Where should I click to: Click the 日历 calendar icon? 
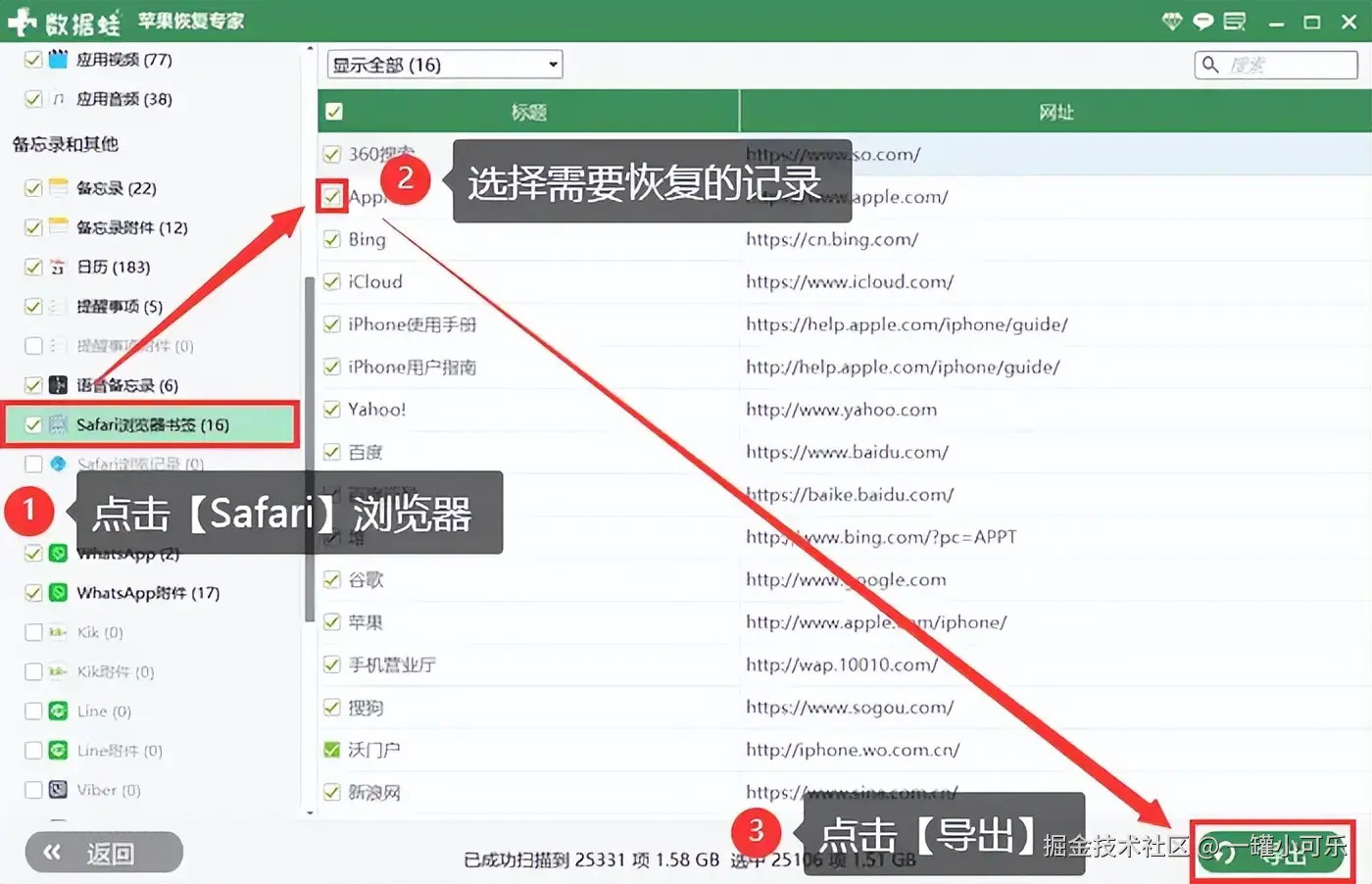(x=58, y=267)
